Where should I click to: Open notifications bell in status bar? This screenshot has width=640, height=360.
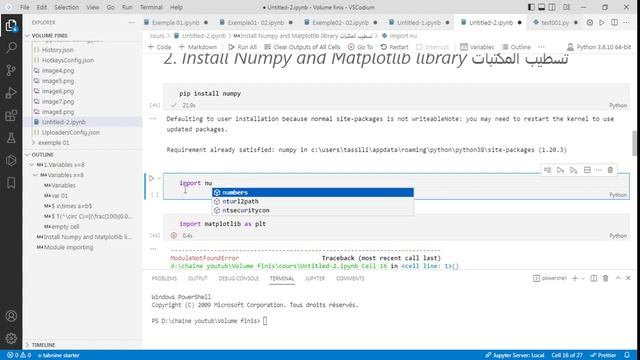(627, 355)
